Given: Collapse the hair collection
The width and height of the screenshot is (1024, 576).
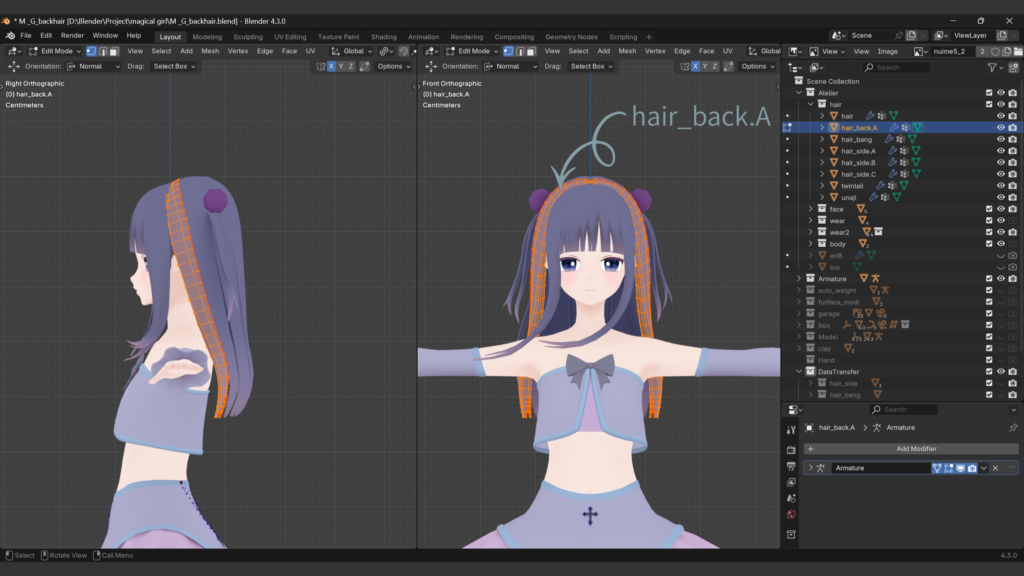Looking at the screenshot, I should pos(809,104).
